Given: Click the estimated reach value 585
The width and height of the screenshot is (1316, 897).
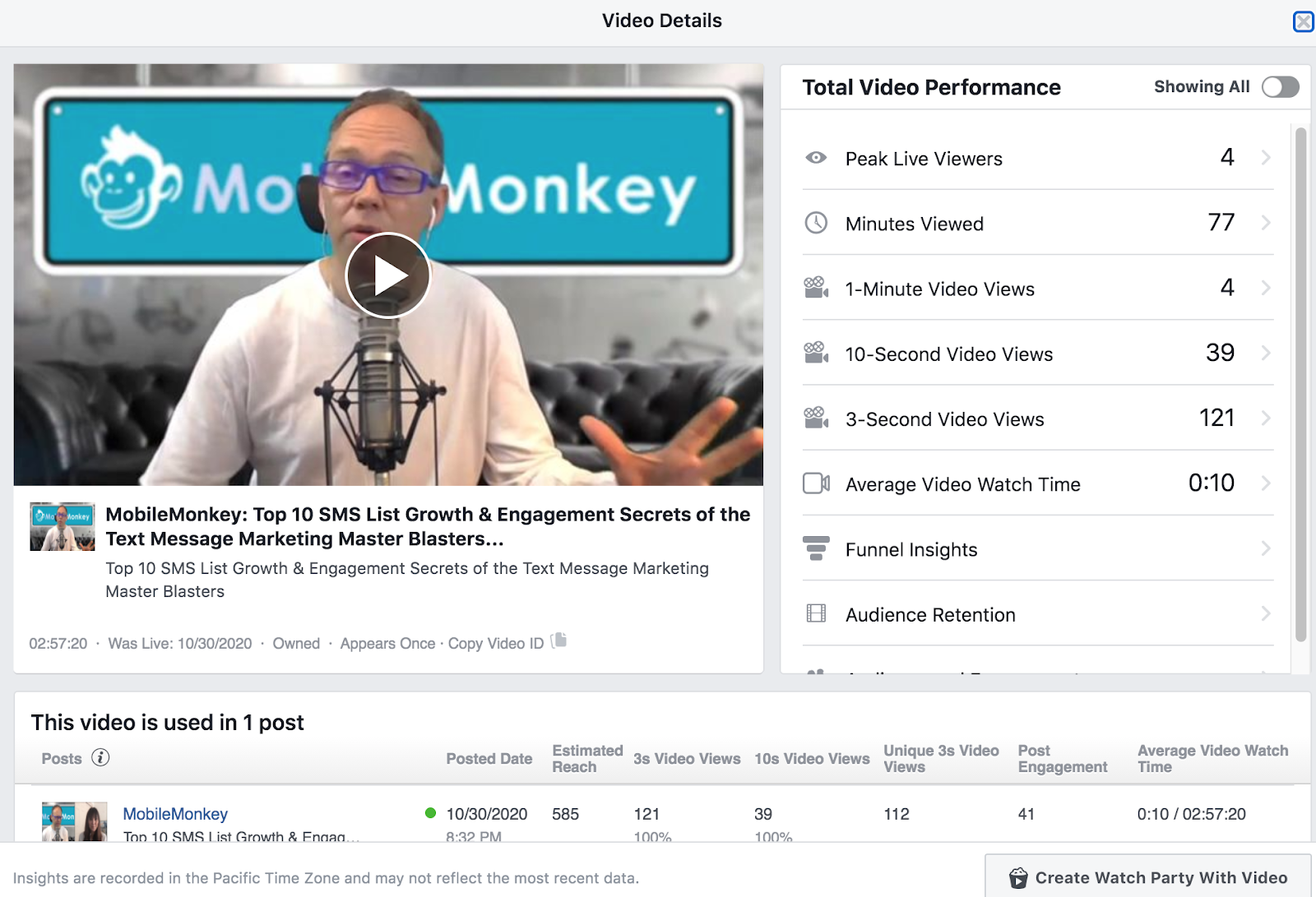Looking at the screenshot, I should 566,814.
